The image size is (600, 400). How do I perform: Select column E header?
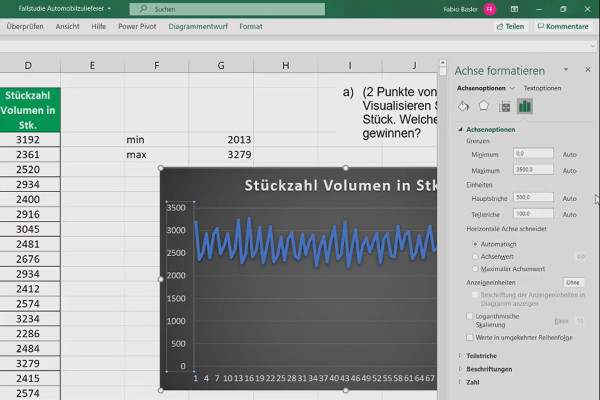[92, 65]
